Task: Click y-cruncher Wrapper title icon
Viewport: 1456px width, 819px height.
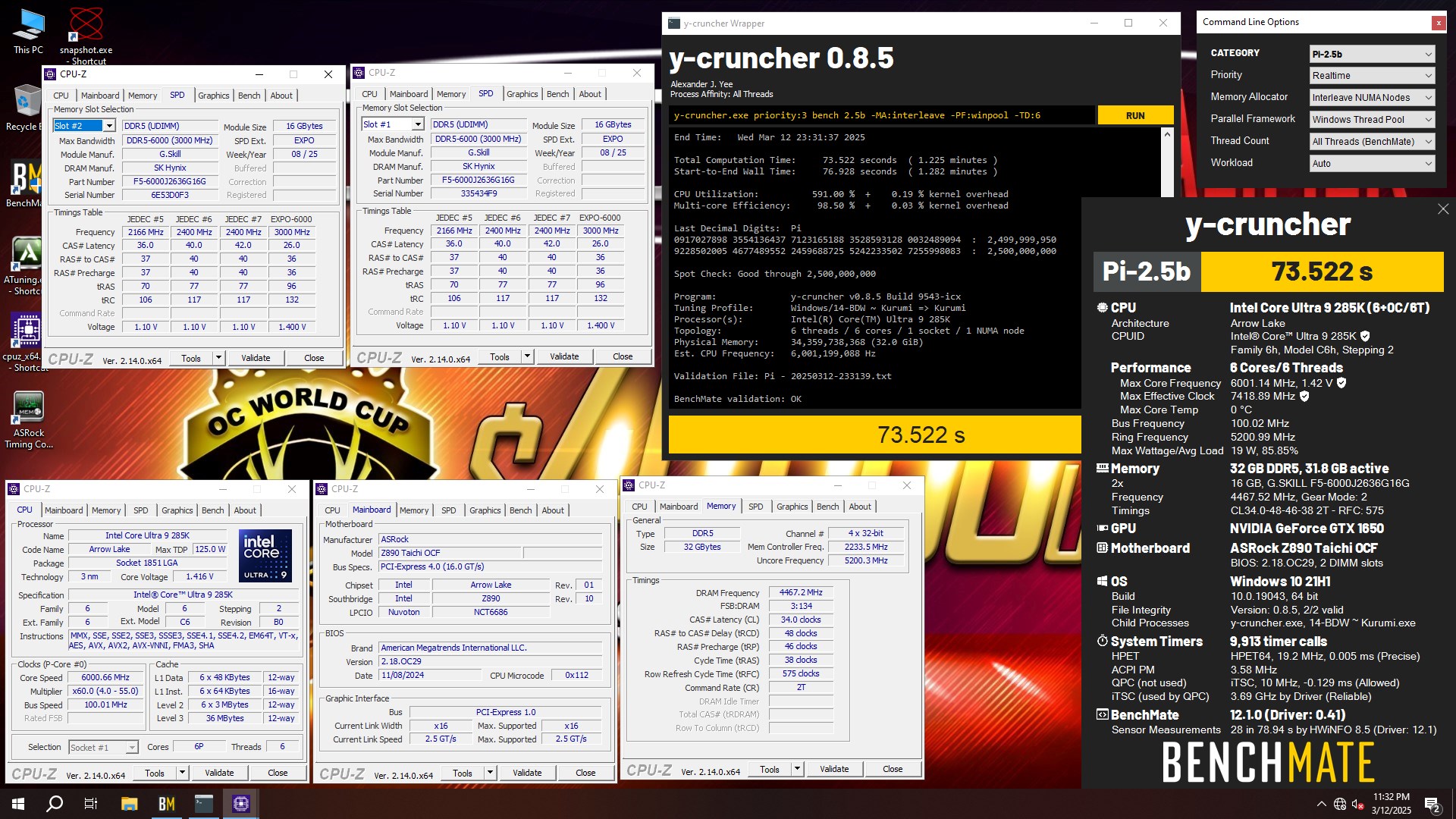Action: click(674, 24)
